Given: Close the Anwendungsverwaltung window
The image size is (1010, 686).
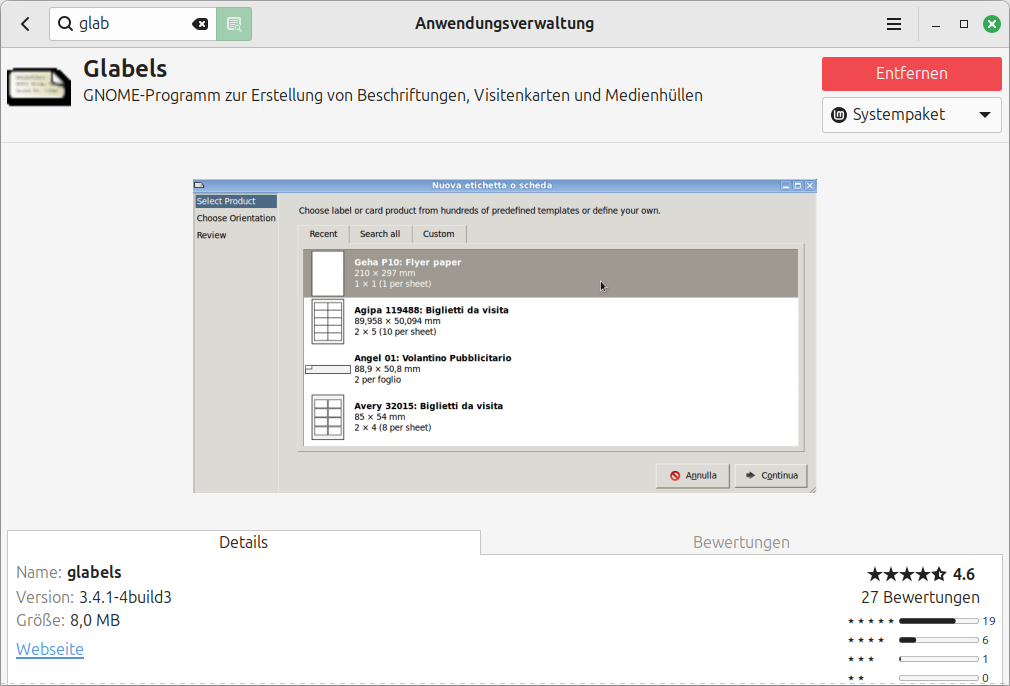Looking at the screenshot, I should 991,24.
